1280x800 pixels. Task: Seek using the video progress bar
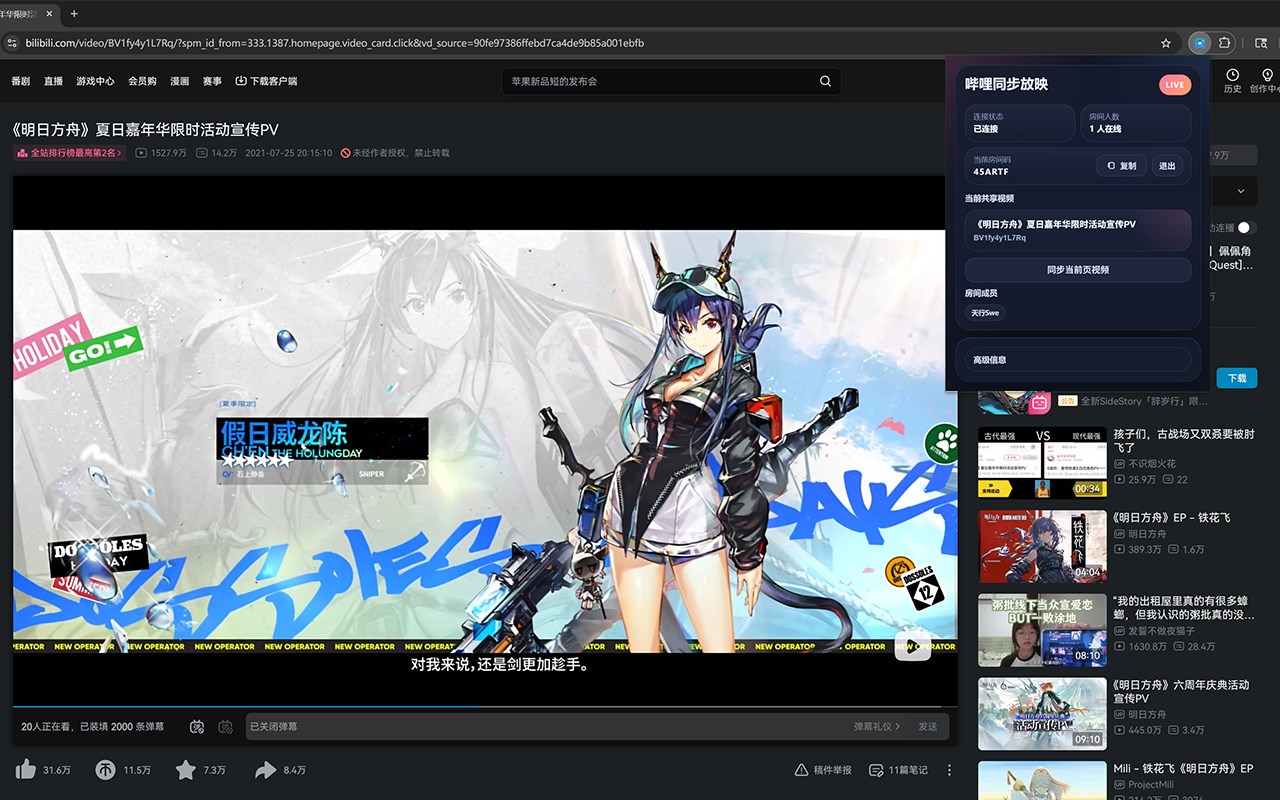click(485, 708)
